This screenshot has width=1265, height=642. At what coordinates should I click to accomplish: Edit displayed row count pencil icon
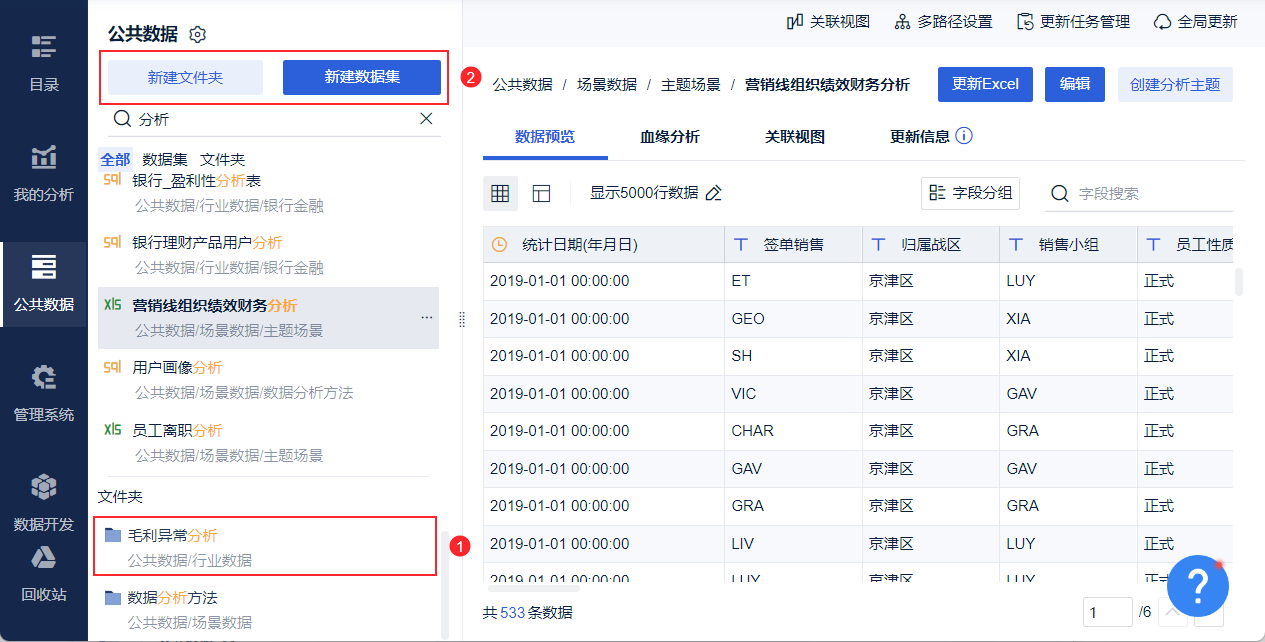[x=713, y=193]
